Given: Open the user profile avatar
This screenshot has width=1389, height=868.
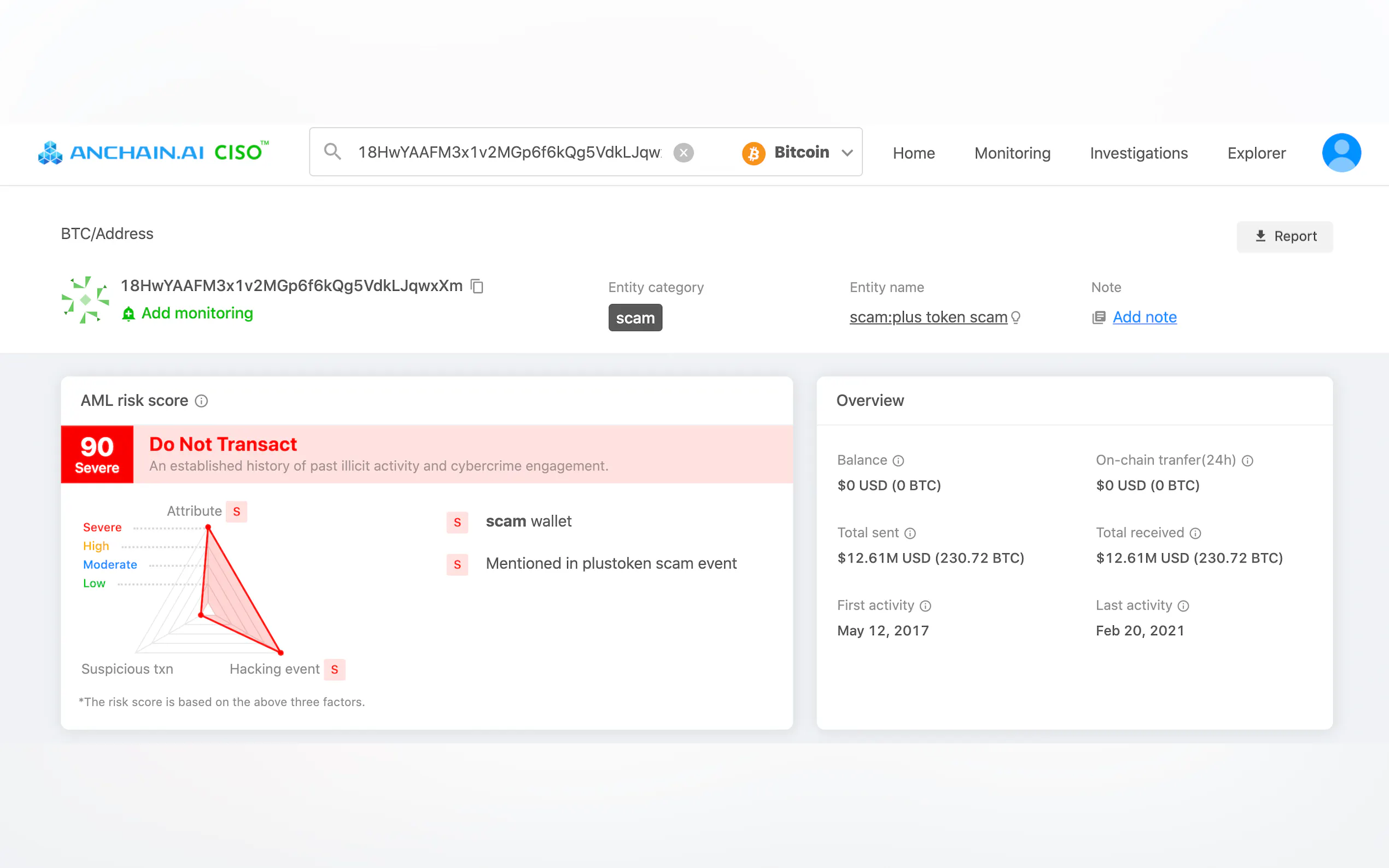Looking at the screenshot, I should (x=1341, y=153).
